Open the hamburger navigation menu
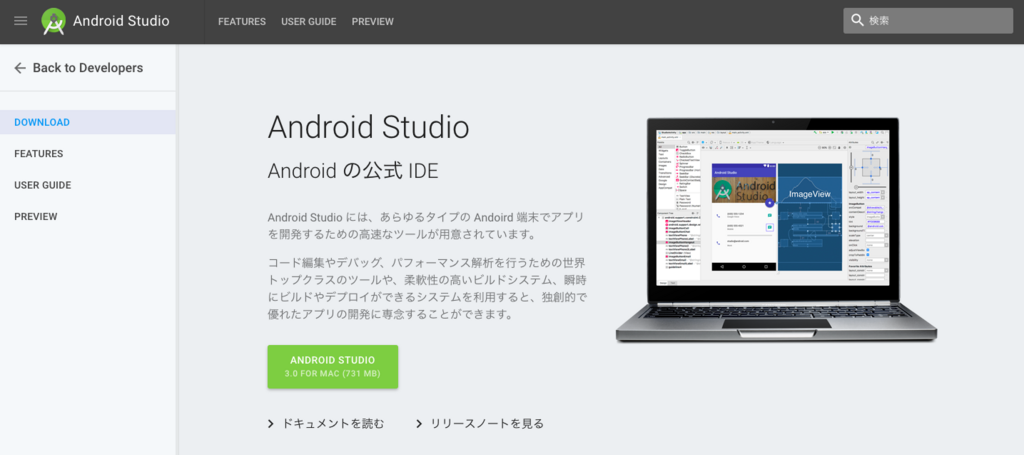 tap(21, 21)
